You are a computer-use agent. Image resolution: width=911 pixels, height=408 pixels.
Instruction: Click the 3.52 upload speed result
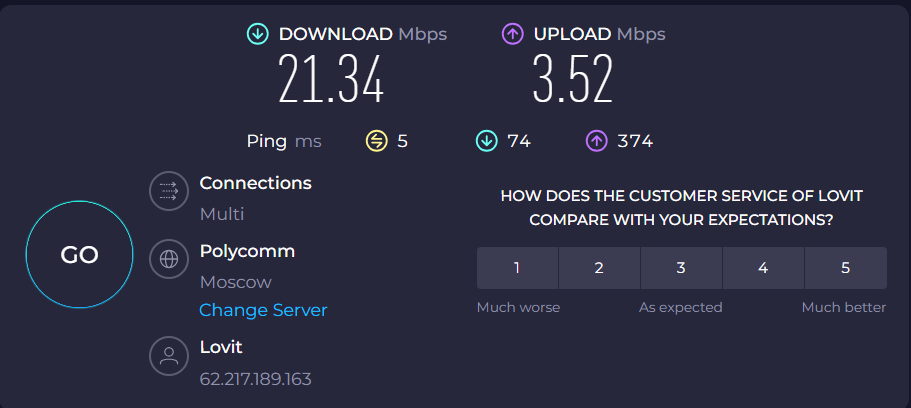pyautogui.click(x=573, y=79)
